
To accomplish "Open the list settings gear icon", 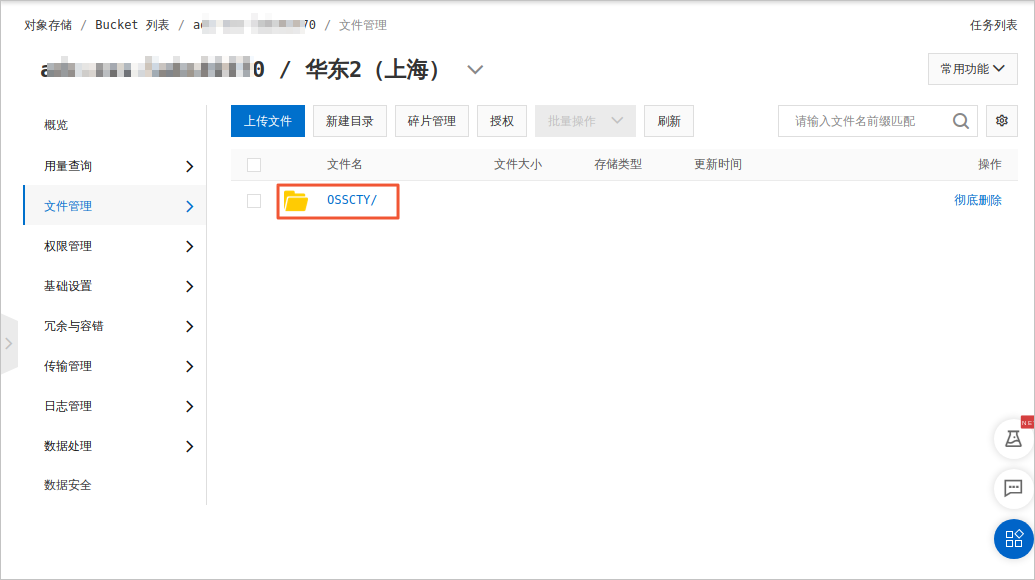I will [1002, 121].
